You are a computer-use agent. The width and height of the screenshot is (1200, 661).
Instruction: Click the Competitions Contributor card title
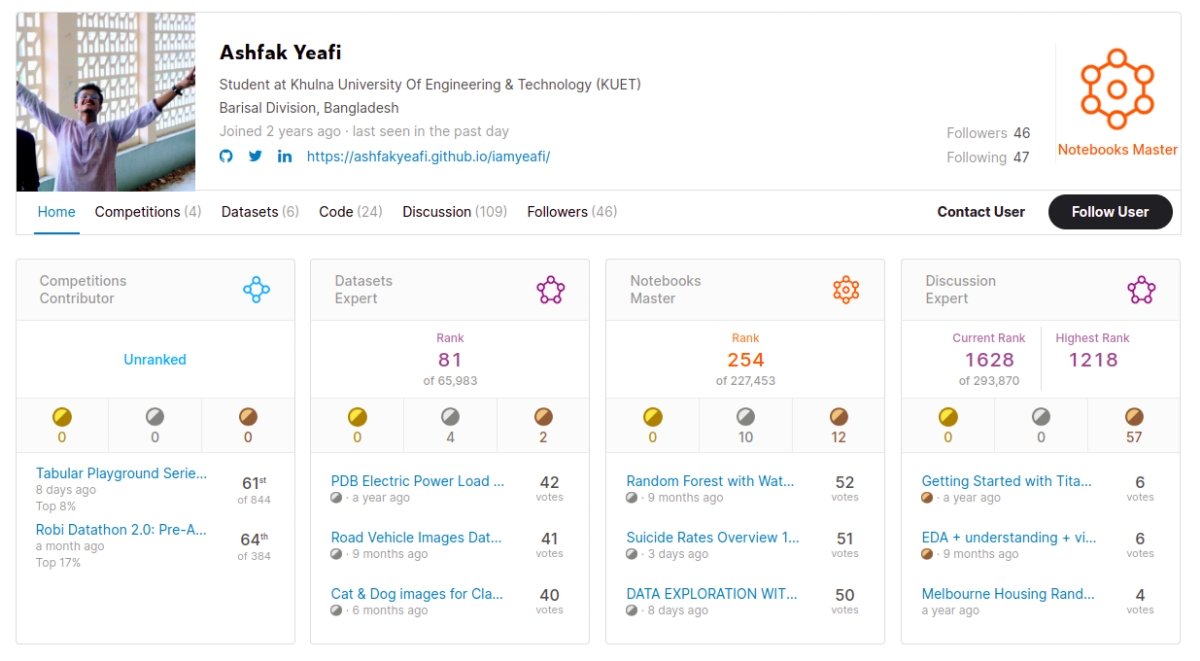click(83, 290)
